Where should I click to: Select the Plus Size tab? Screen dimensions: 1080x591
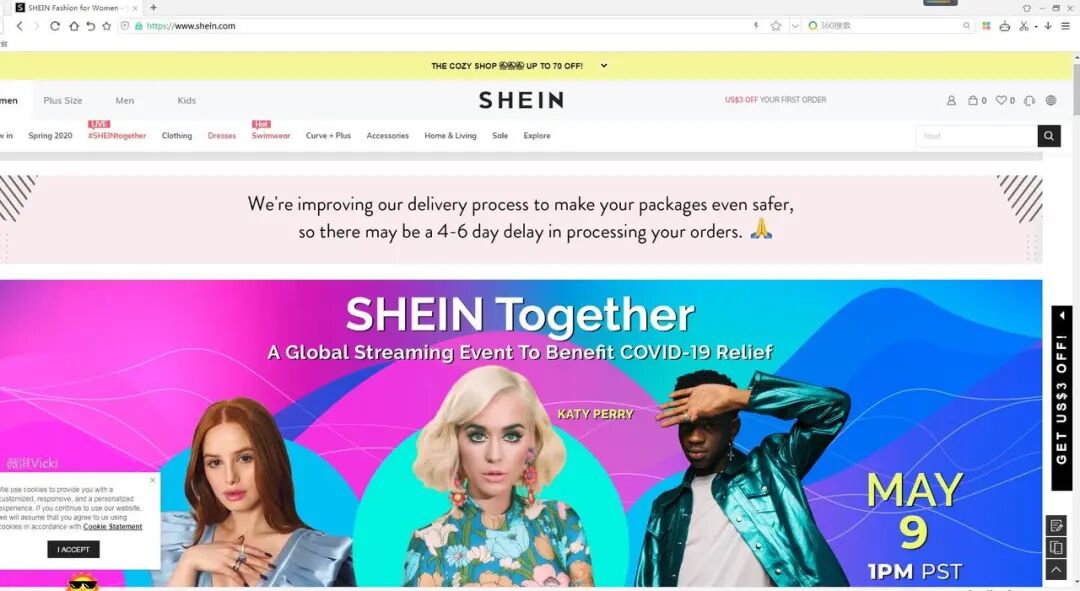pyautogui.click(x=63, y=101)
